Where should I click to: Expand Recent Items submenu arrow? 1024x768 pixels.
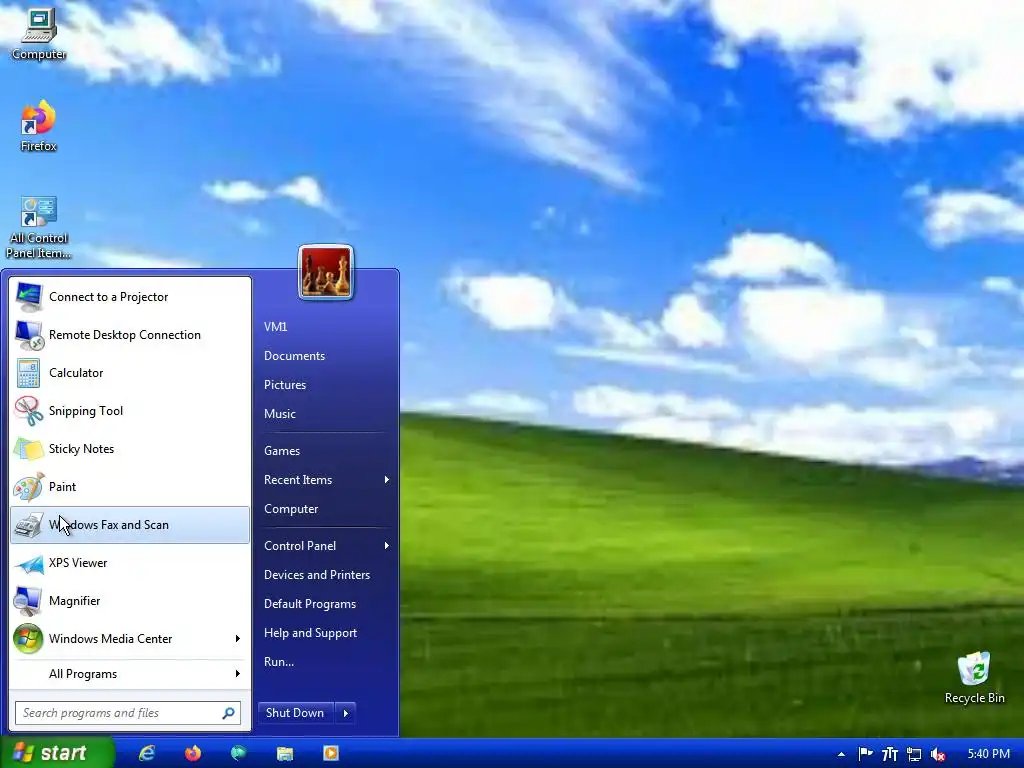coord(387,480)
